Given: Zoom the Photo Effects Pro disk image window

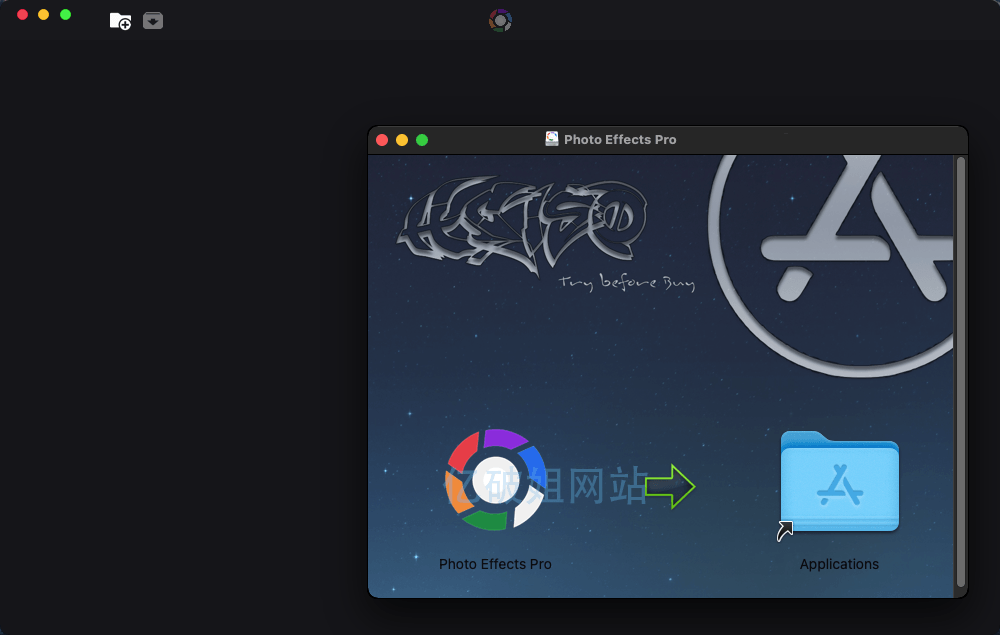Looking at the screenshot, I should point(422,140).
